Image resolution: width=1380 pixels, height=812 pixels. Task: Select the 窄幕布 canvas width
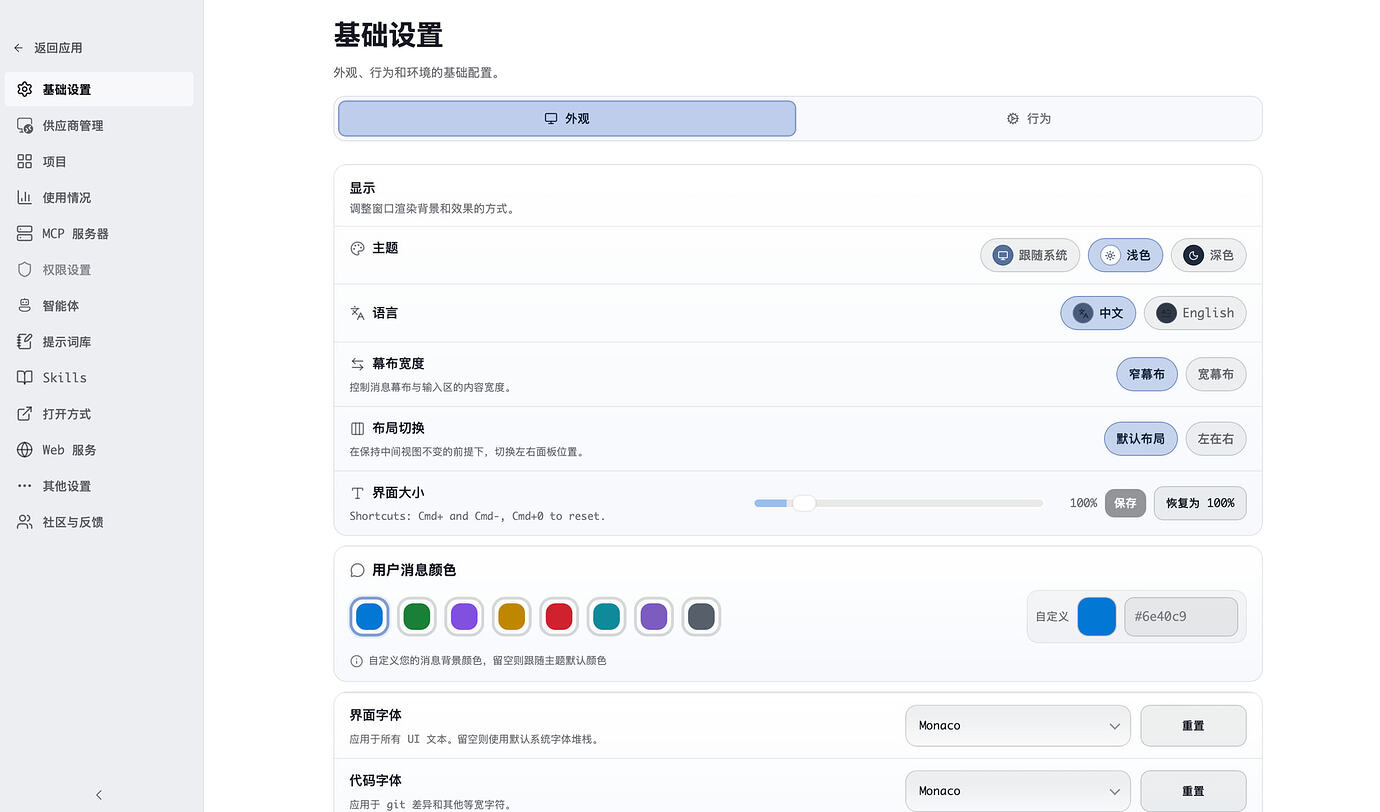coord(1147,374)
